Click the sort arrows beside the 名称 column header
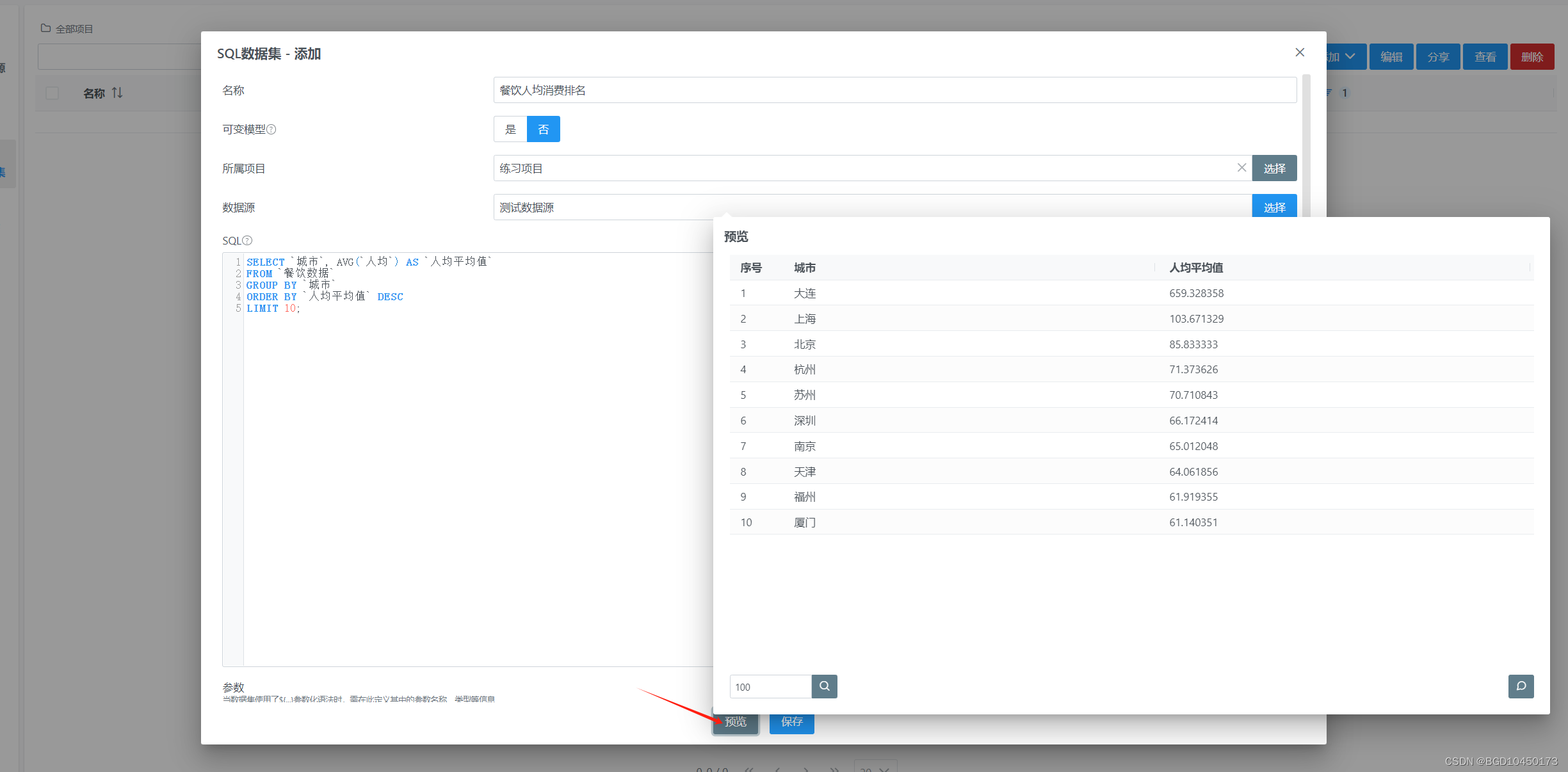The image size is (1568, 772). (118, 92)
